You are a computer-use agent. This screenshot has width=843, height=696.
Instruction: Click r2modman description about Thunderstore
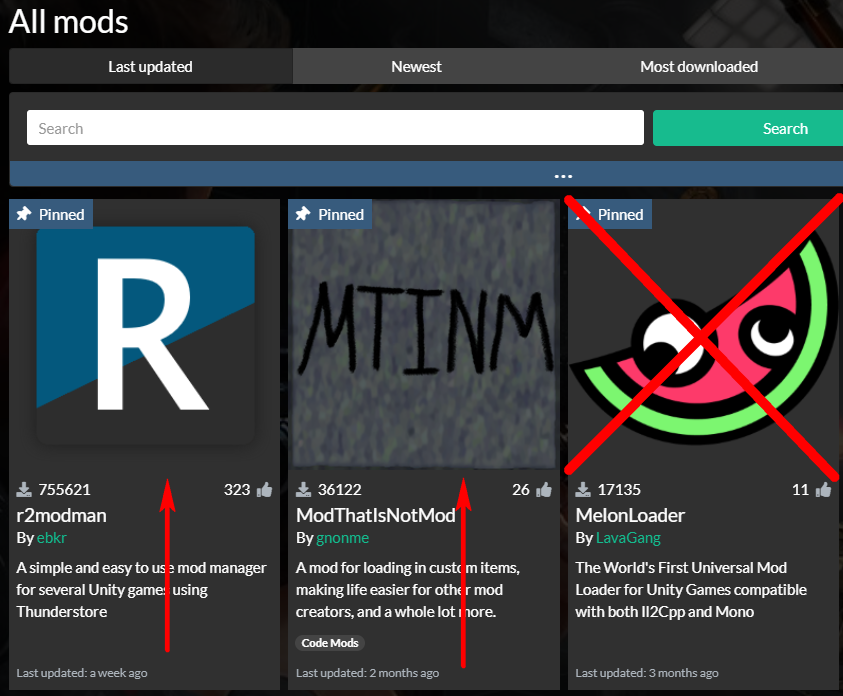coord(141,590)
